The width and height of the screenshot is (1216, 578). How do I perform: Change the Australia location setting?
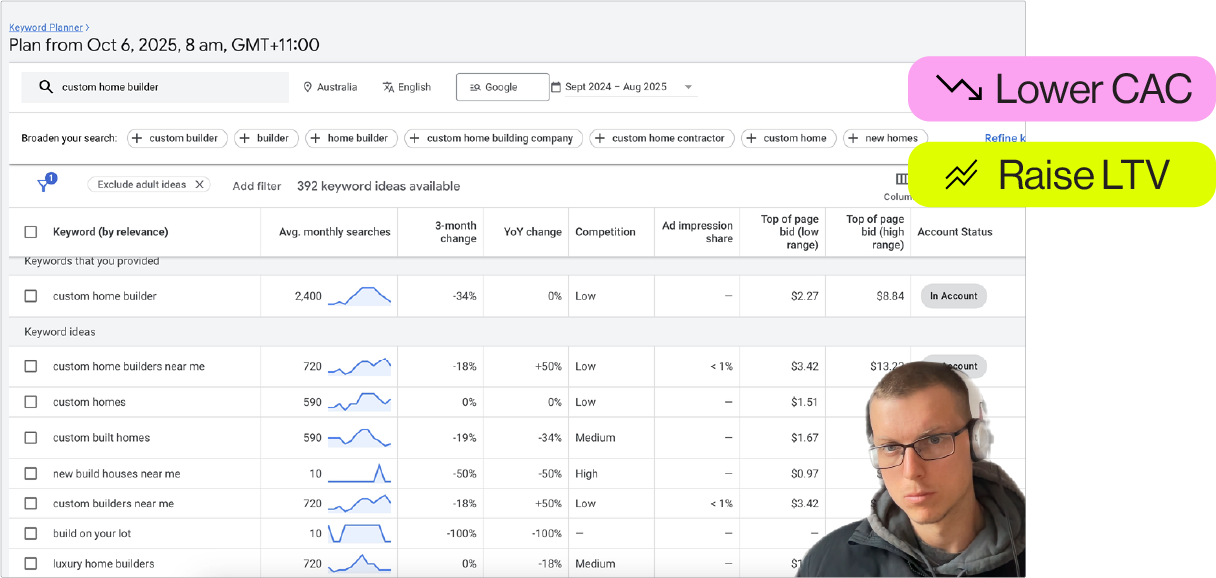tap(330, 87)
